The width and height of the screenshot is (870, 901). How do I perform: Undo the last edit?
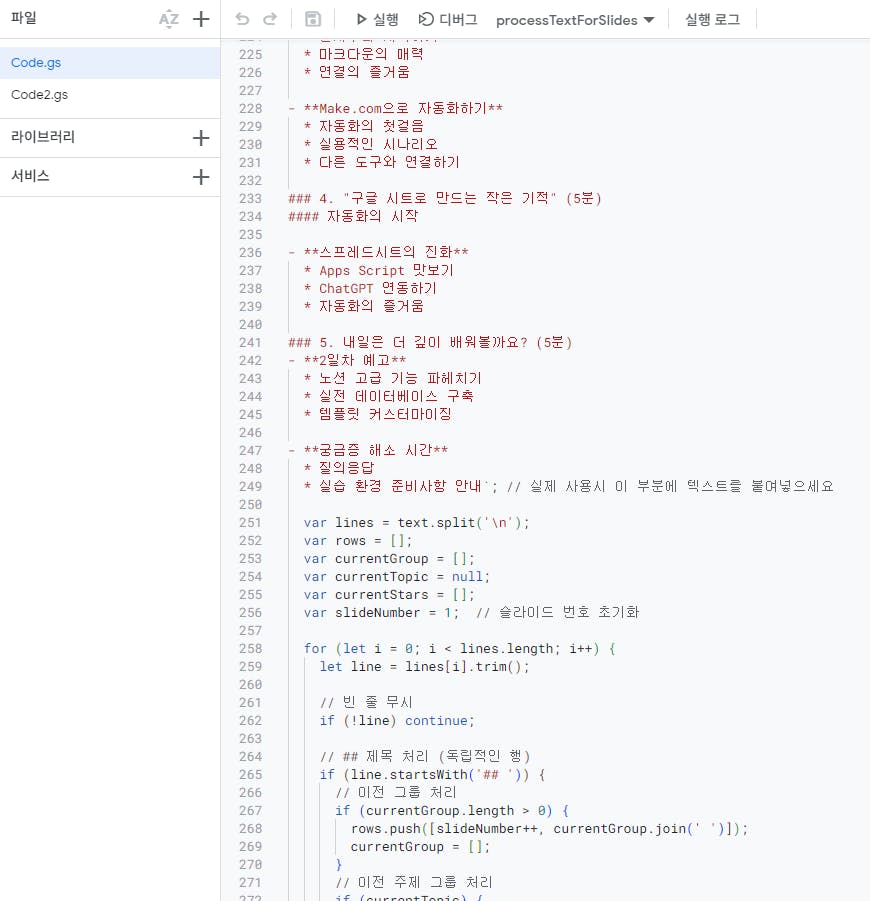242,20
